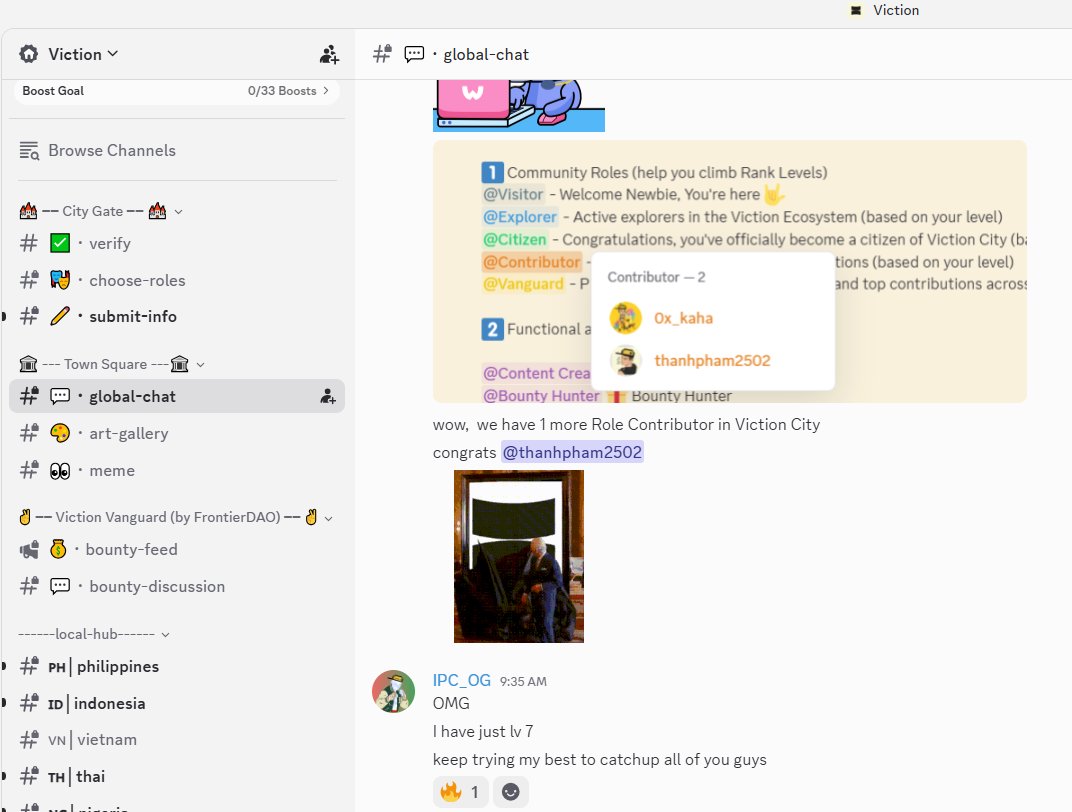Click the @Explorer role mention
The image size is (1072, 812).
click(520, 217)
